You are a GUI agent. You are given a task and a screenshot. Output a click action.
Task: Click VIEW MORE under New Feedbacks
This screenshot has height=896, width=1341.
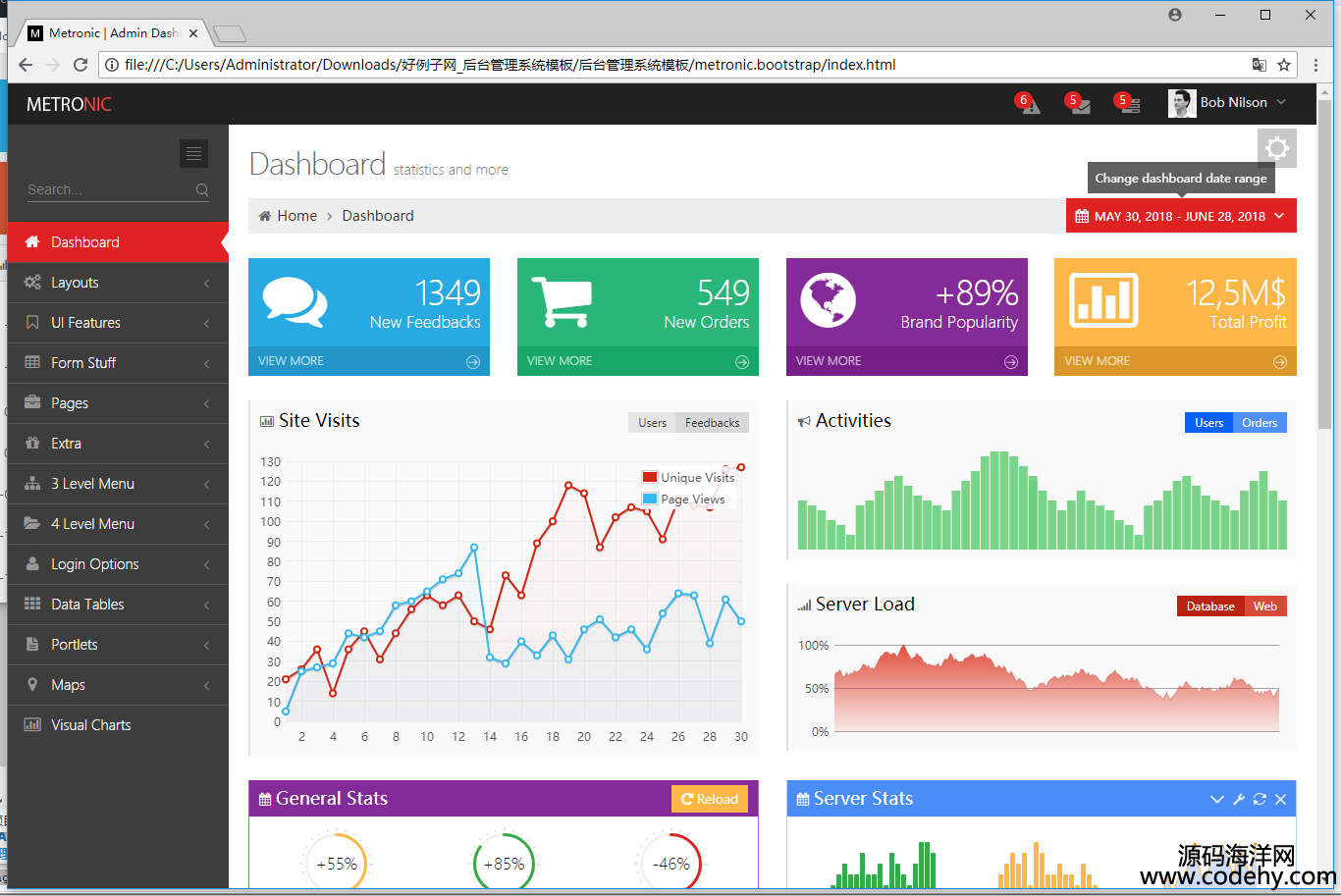click(291, 361)
